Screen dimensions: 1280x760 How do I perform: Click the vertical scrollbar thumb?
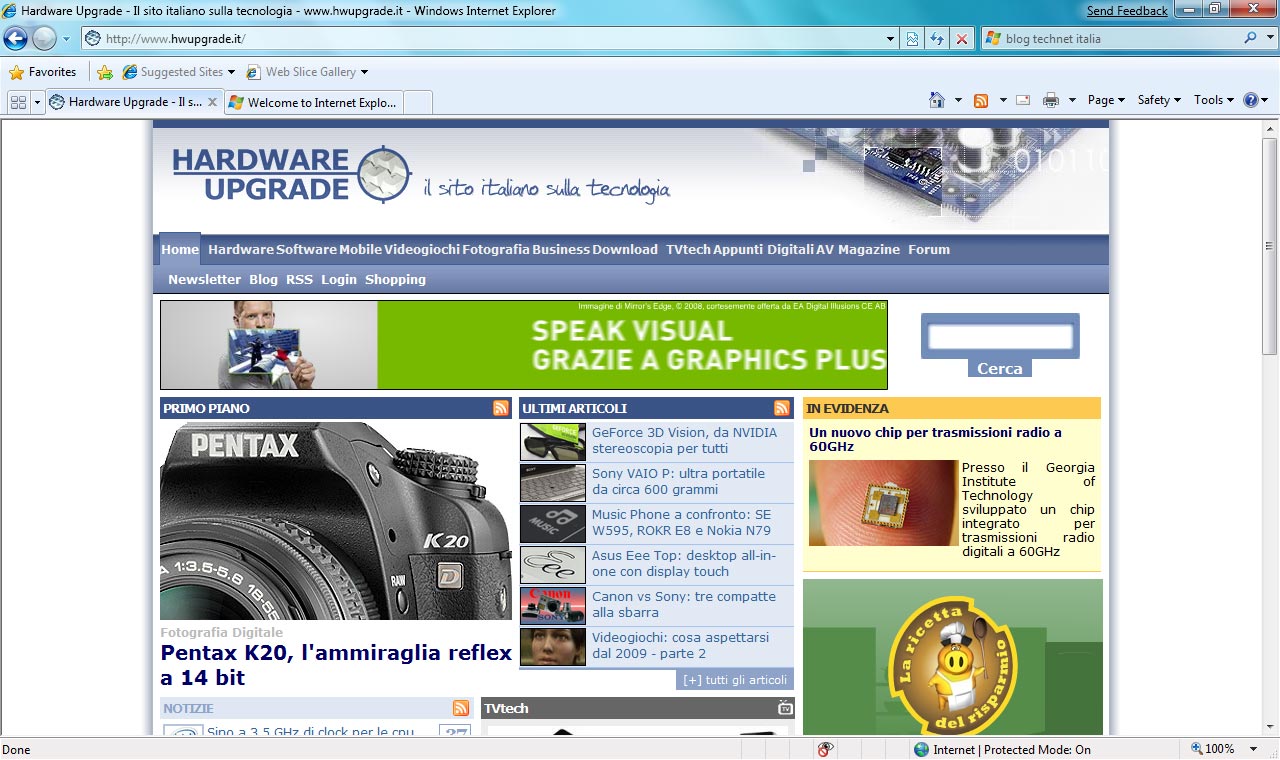(x=1270, y=246)
